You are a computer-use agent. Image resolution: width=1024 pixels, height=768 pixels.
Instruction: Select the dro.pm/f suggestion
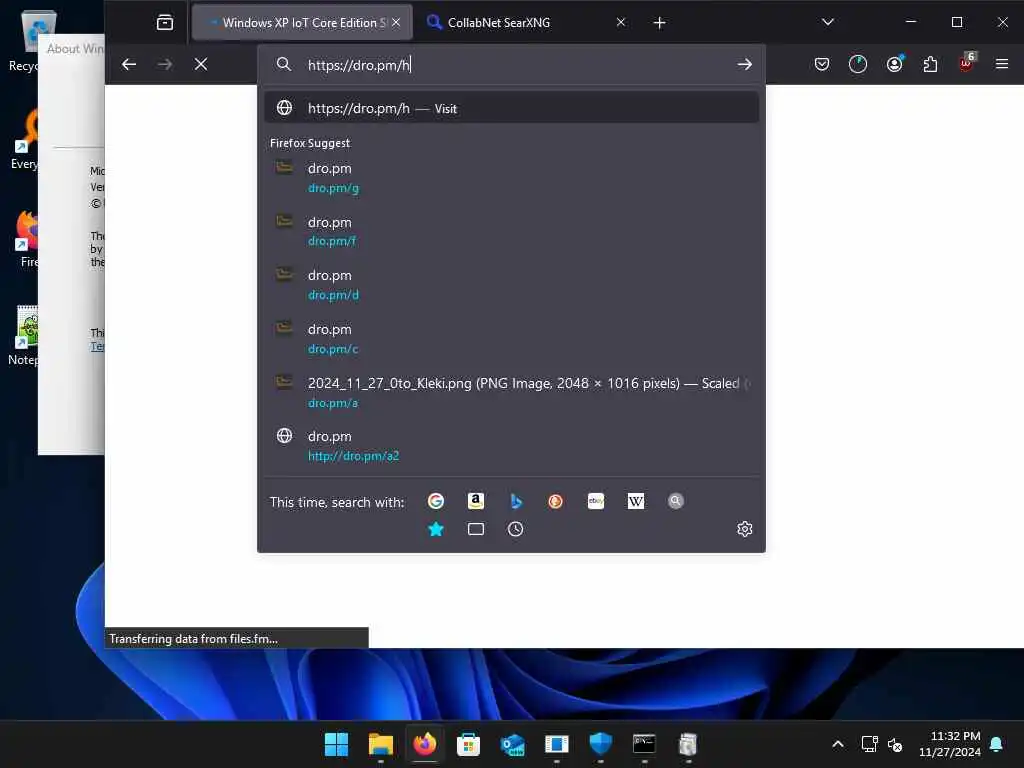(x=511, y=231)
